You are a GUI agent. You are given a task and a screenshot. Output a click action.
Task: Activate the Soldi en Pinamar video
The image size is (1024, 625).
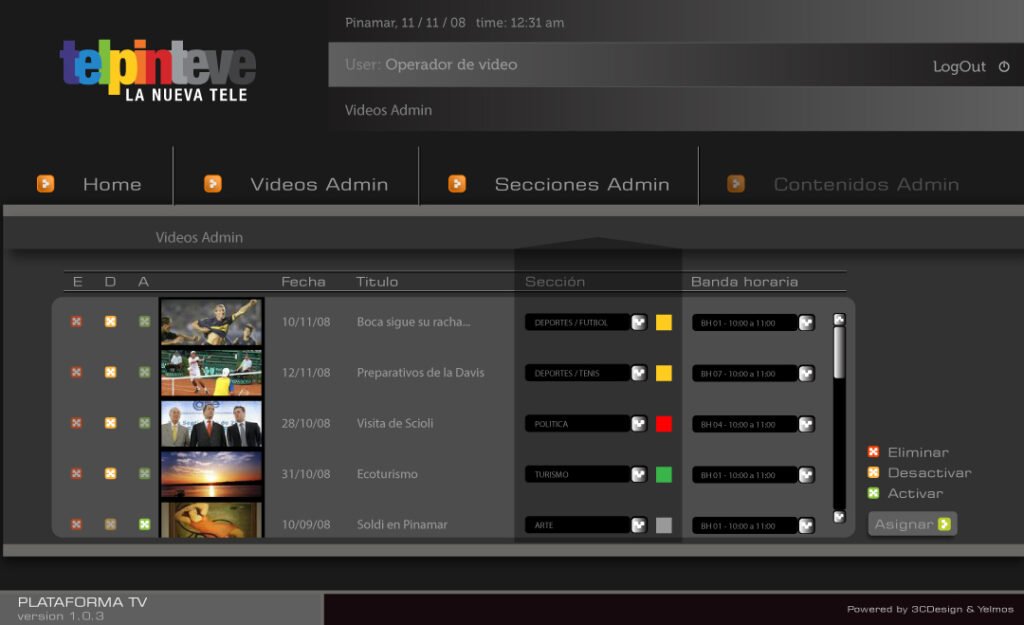point(144,524)
